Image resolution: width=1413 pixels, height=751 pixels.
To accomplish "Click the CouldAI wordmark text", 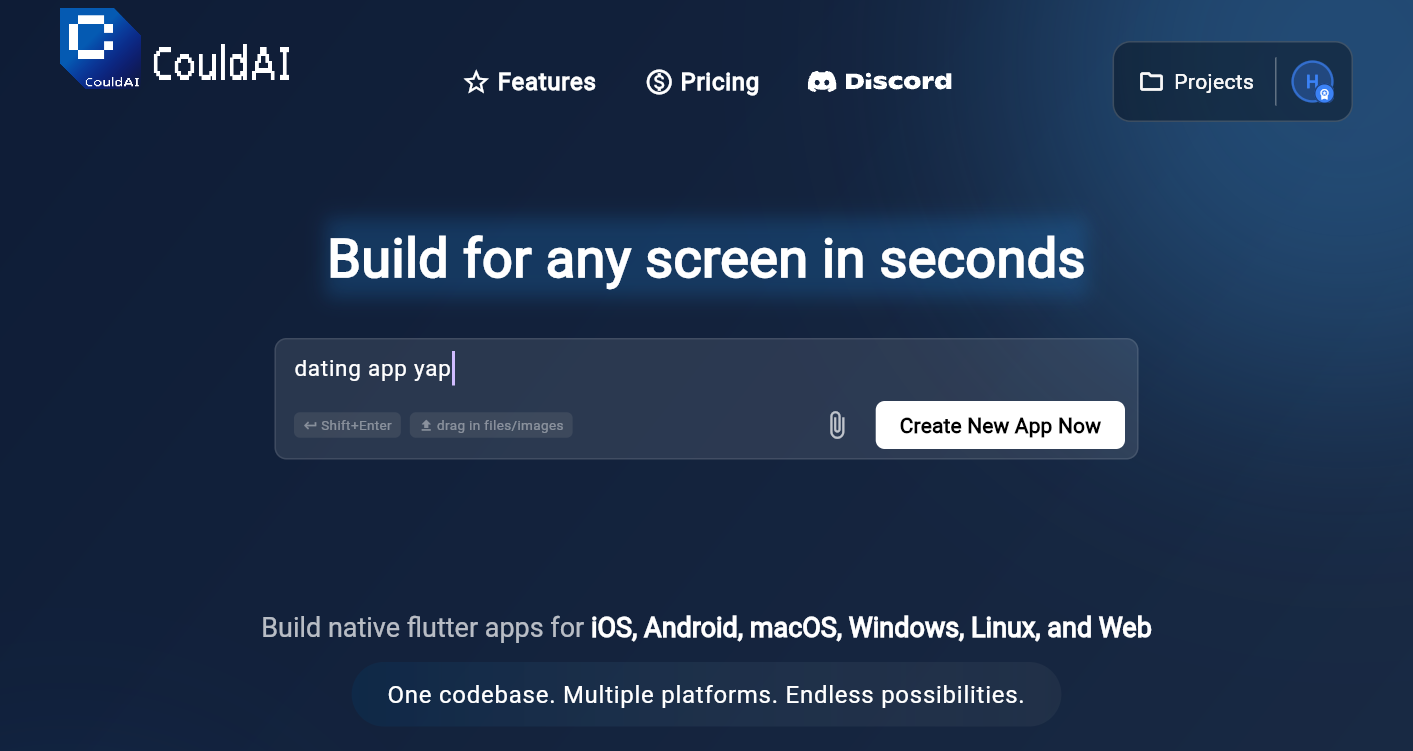I will coord(222,64).
